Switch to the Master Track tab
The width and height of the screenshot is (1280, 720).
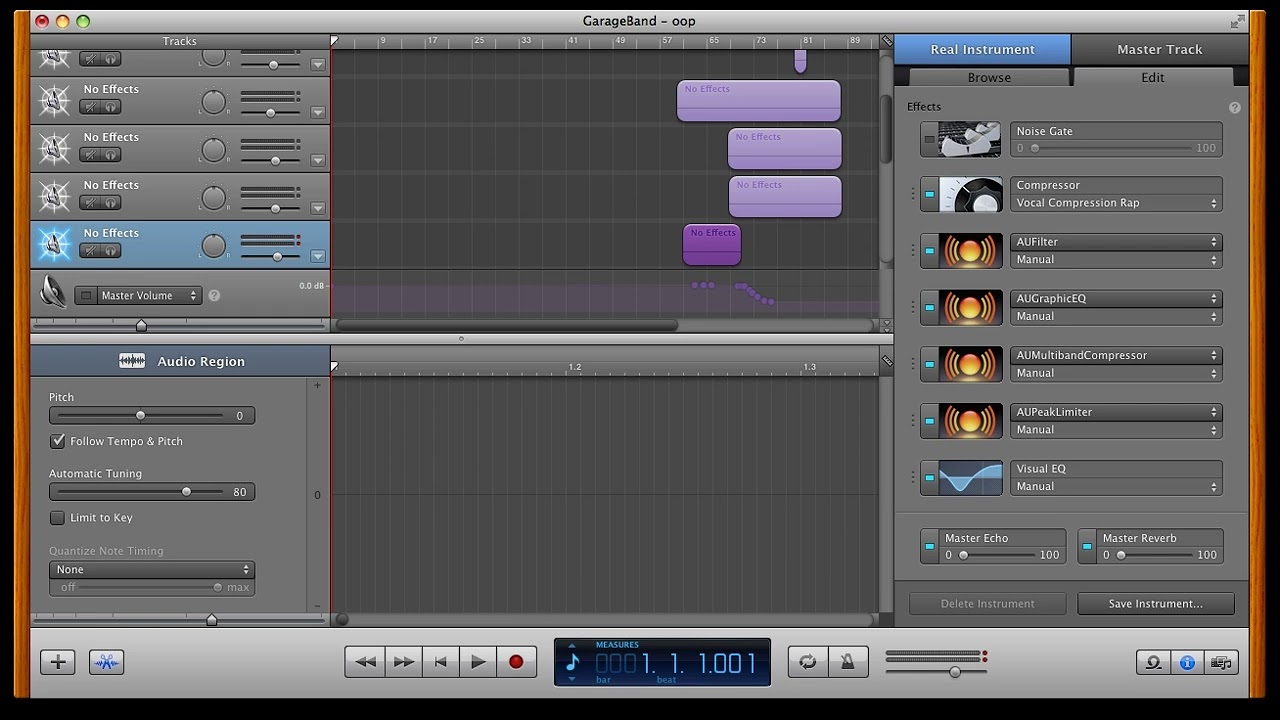[1160, 49]
